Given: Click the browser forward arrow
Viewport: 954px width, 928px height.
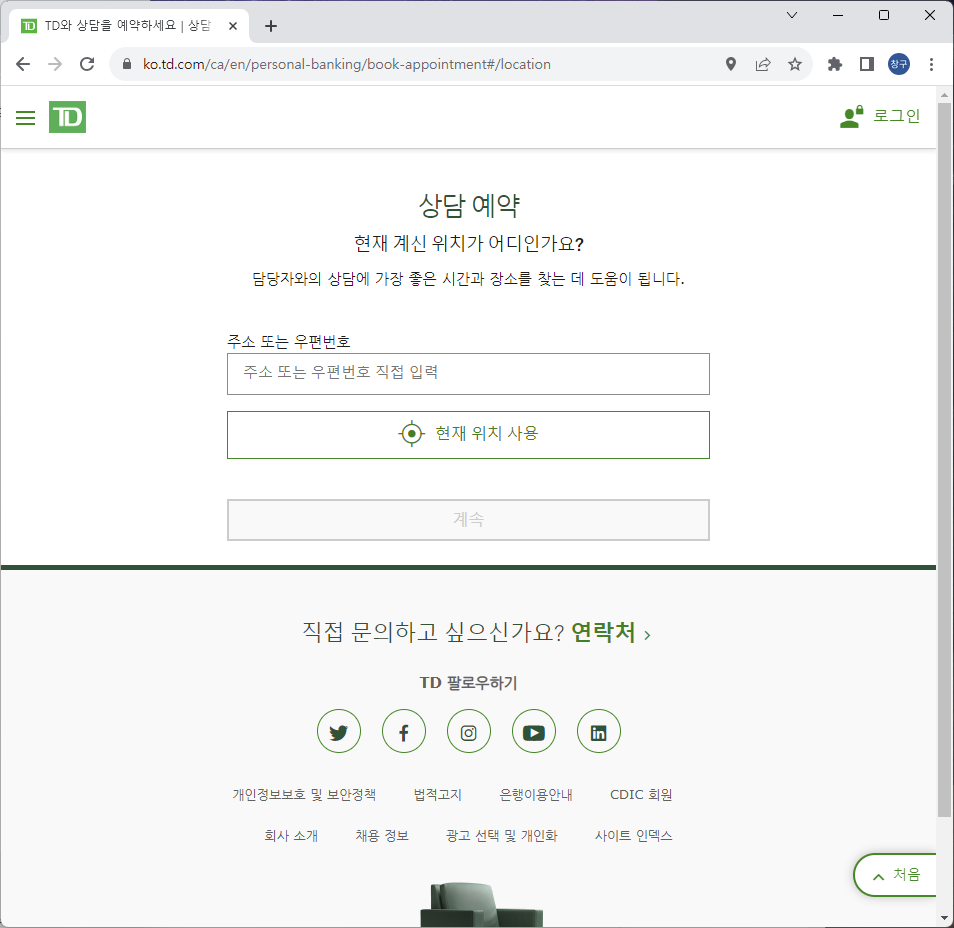Looking at the screenshot, I should 55,64.
